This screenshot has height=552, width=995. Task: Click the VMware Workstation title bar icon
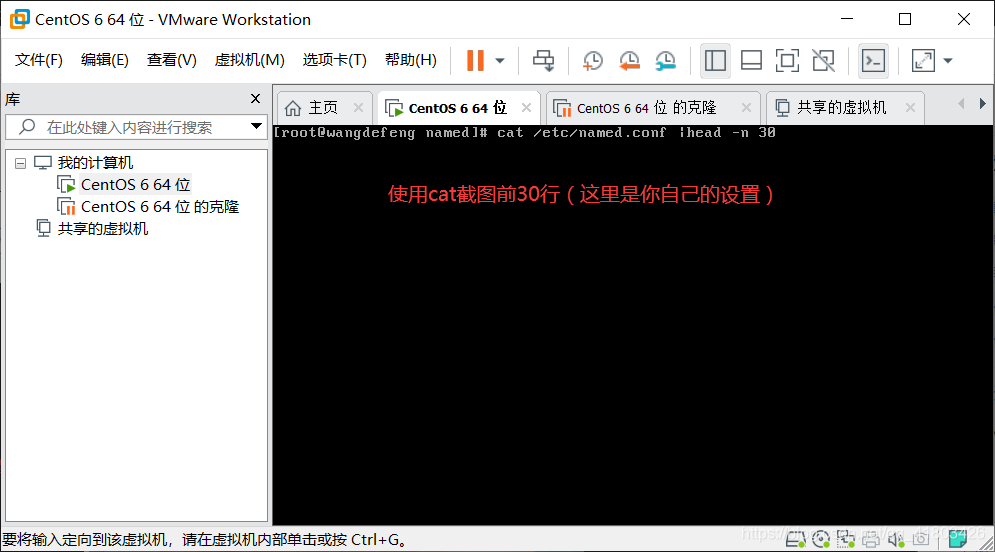point(20,19)
